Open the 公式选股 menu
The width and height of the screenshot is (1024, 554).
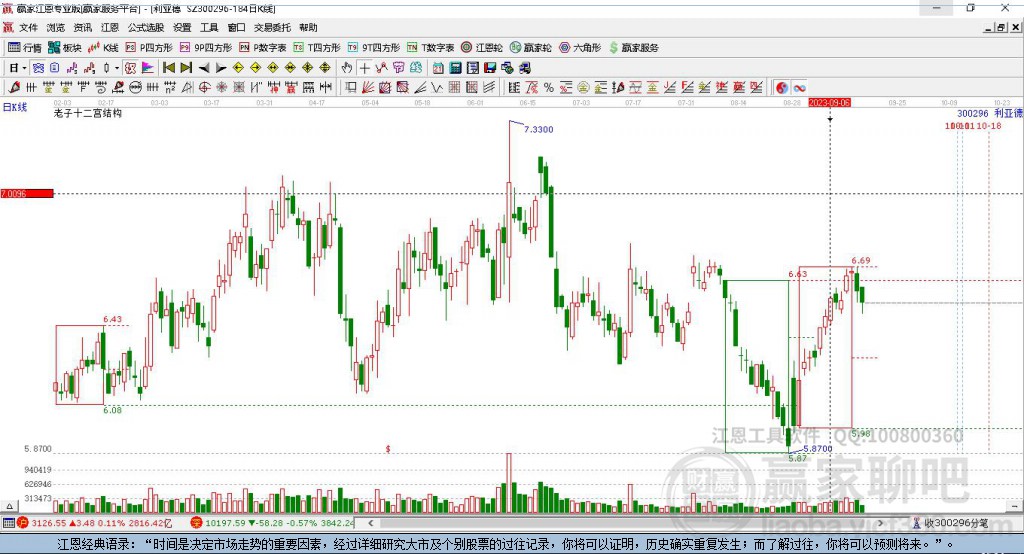pyautogui.click(x=146, y=27)
